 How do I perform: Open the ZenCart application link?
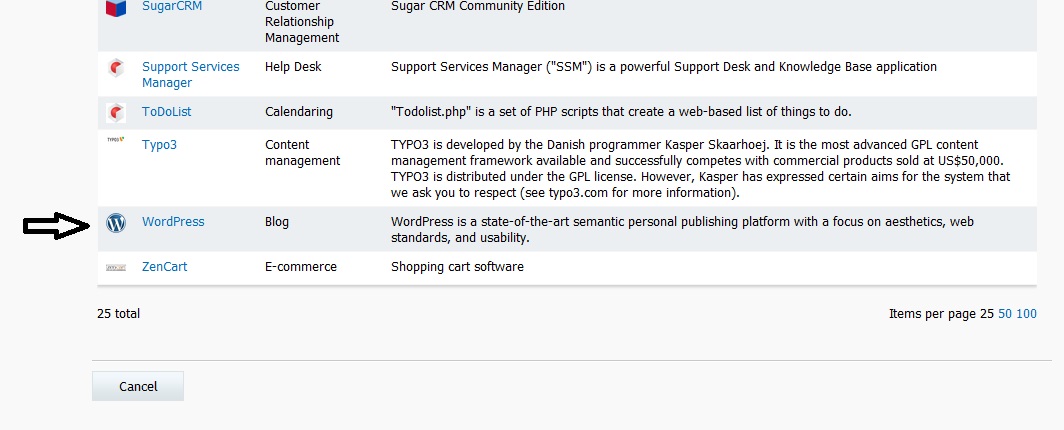(x=164, y=267)
